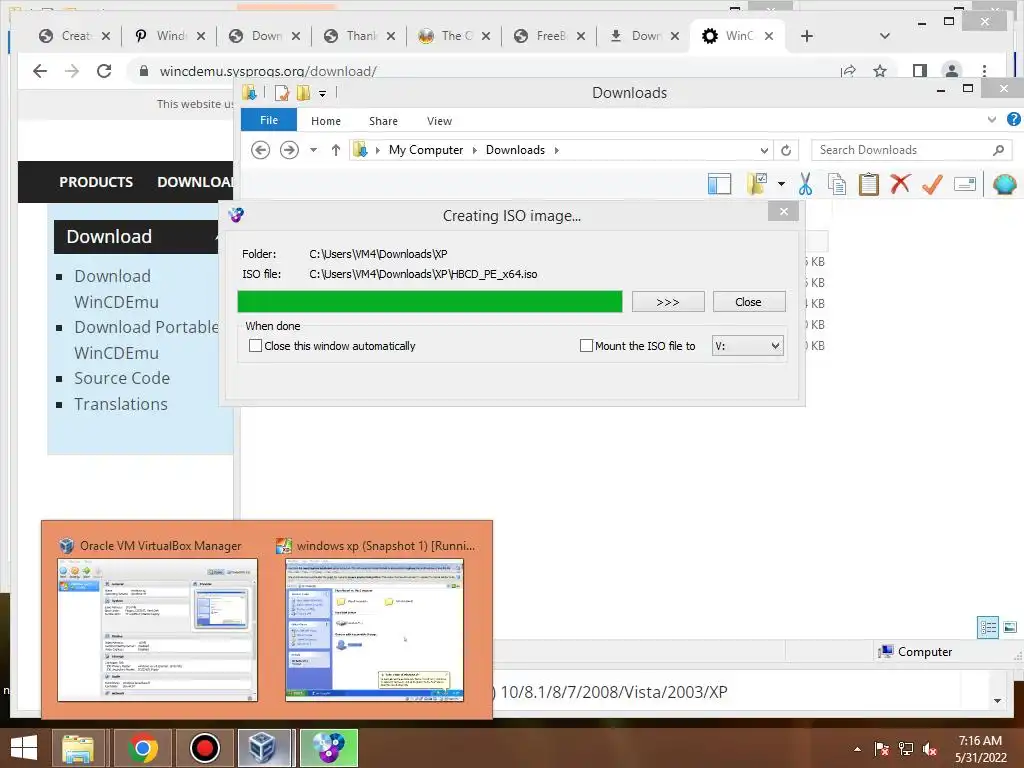The image size is (1024, 768).
Task: Open the Share ribbon tab
Action: coord(383,121)
